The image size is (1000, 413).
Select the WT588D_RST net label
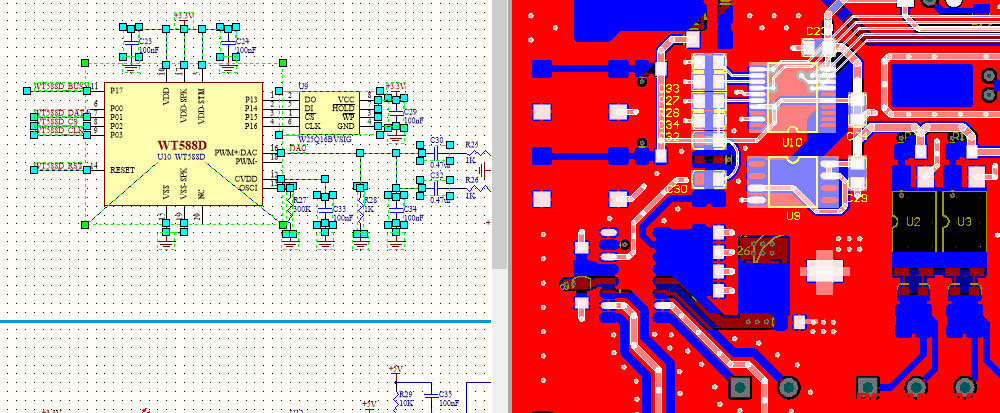59,166
